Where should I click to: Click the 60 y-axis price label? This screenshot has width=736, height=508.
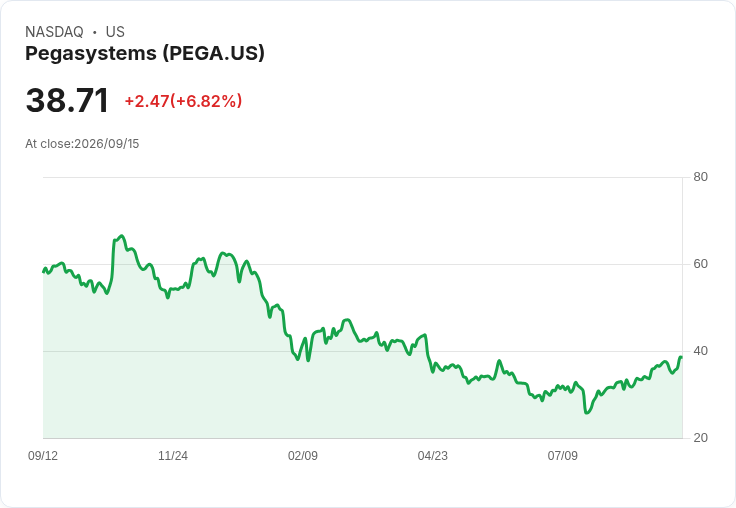click(700, 264)
